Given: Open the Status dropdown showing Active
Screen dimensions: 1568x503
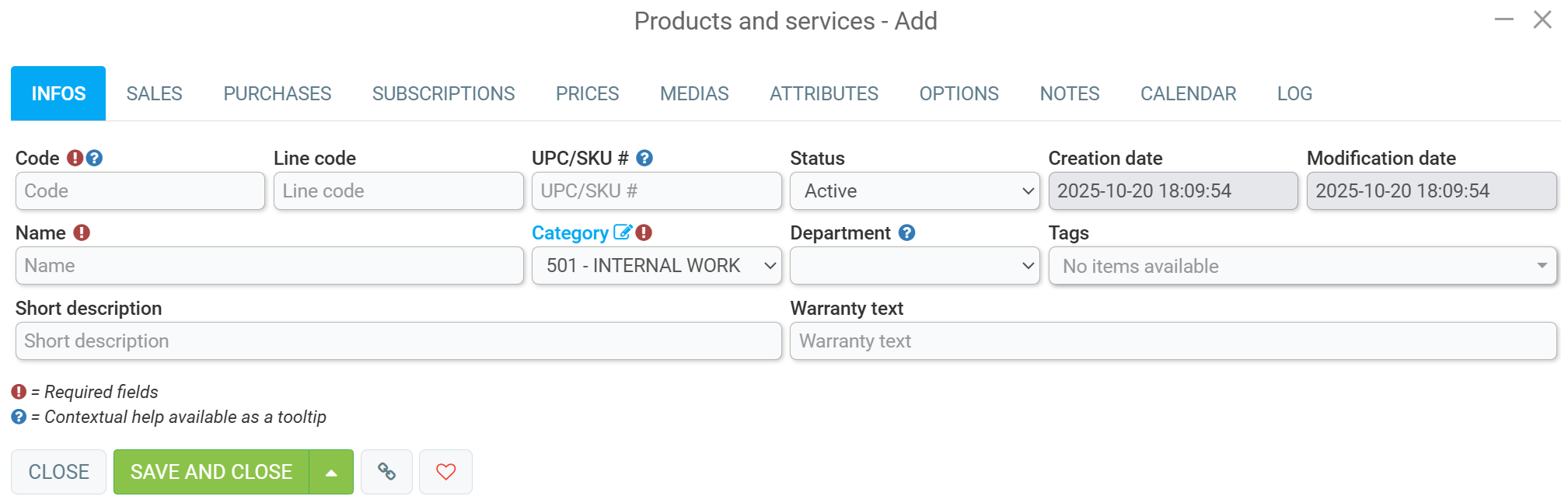Looking at the screenshot, I should click(x=914, y=191).
